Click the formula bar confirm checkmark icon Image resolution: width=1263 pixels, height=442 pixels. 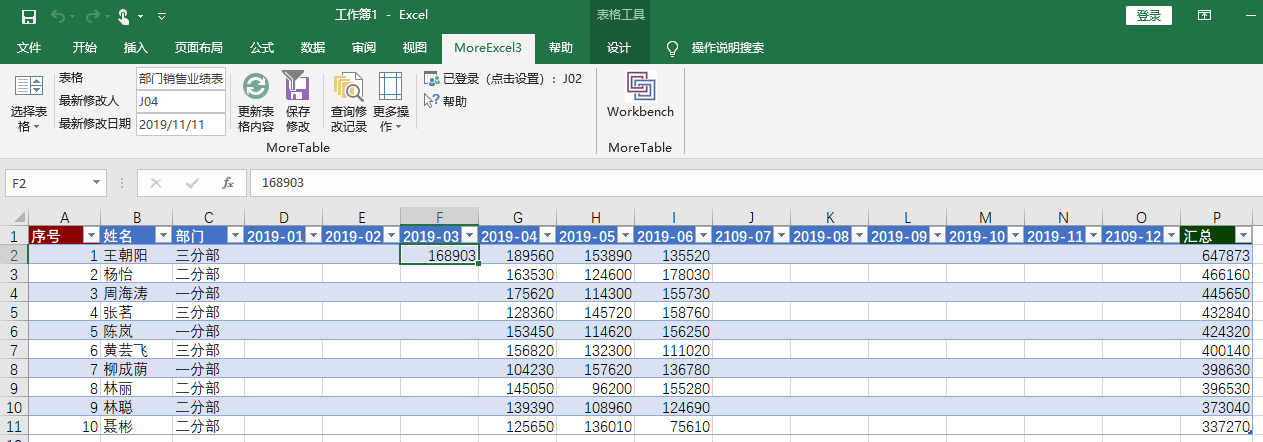pos(191,183)
